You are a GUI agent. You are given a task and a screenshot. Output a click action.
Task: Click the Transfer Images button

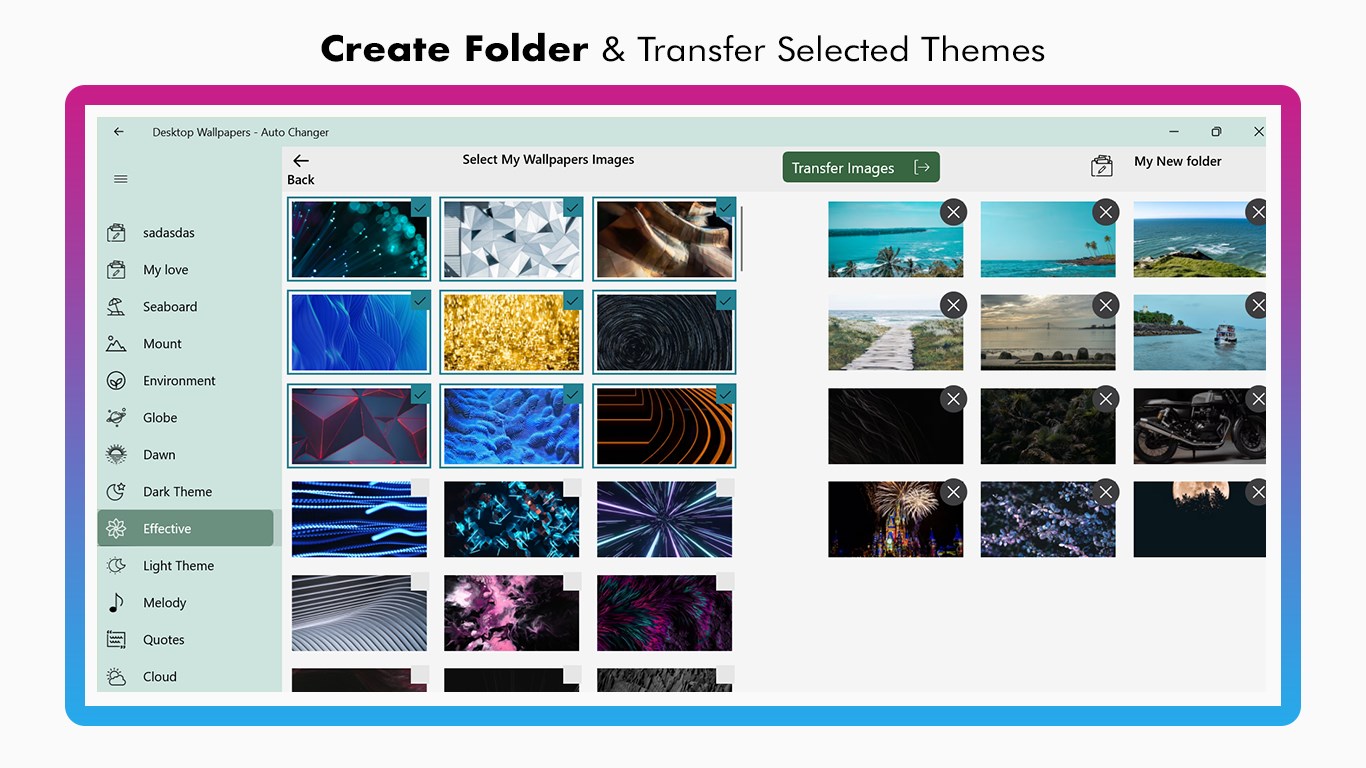(x=860, y=168)
